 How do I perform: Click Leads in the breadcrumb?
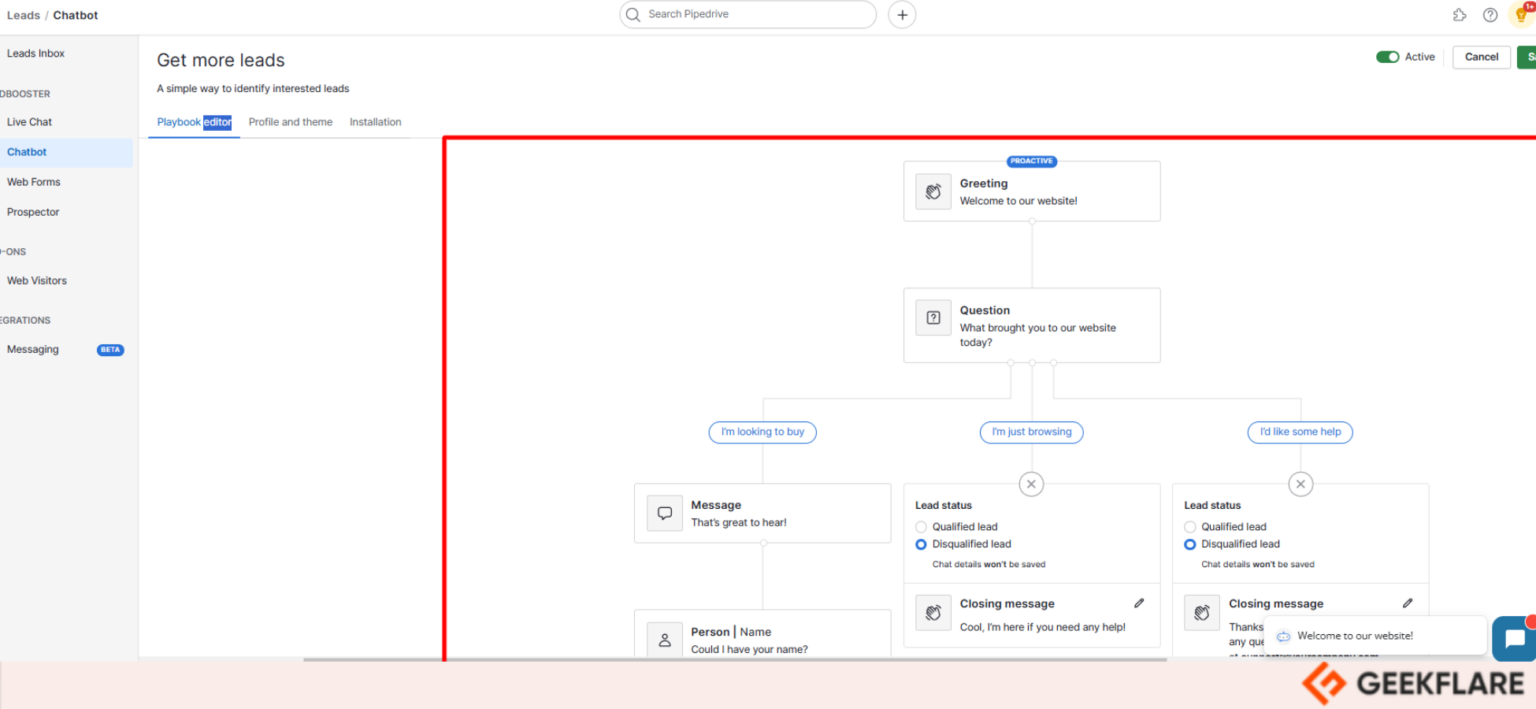point(23,15)
